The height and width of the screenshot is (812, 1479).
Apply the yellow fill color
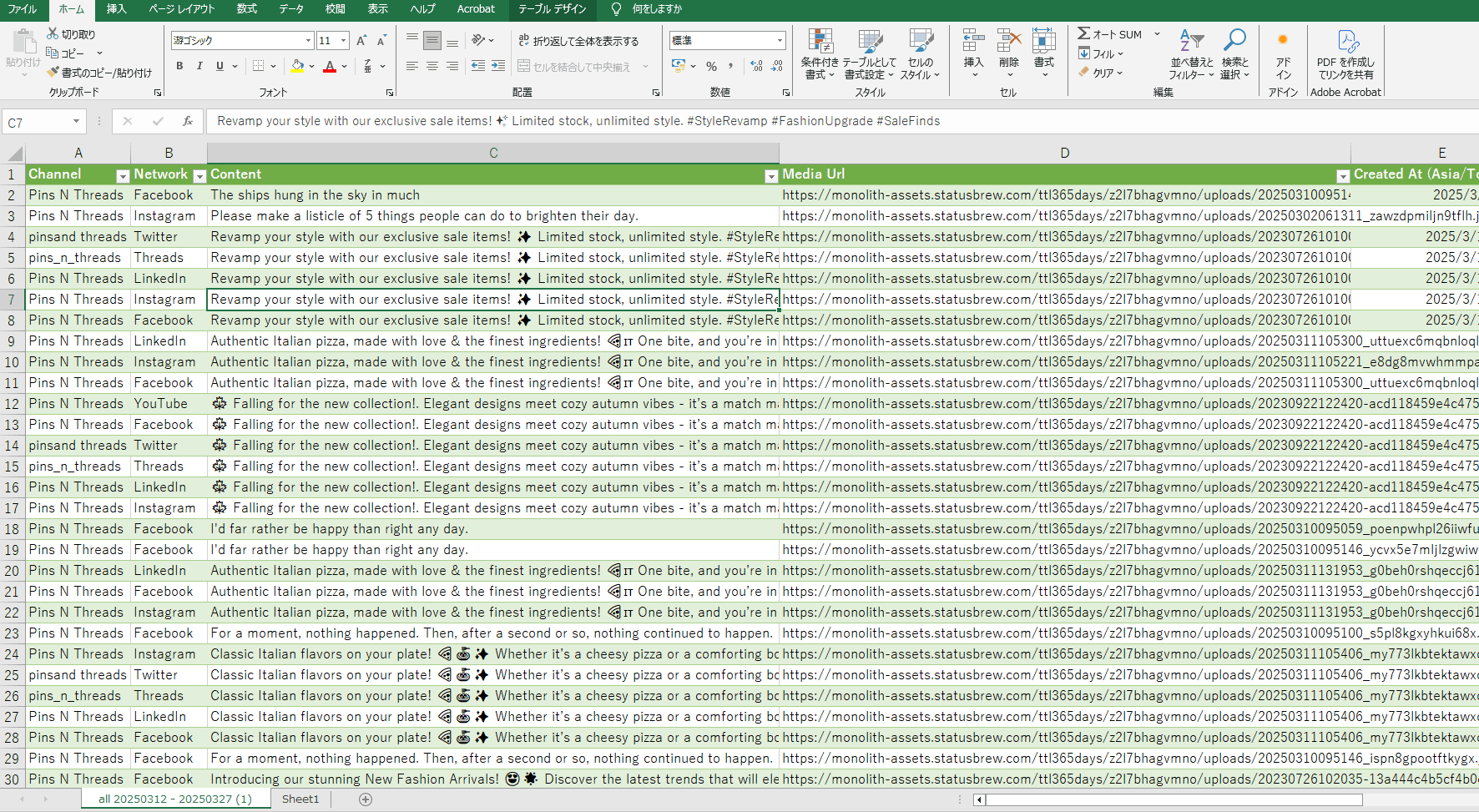coord(297,66)
